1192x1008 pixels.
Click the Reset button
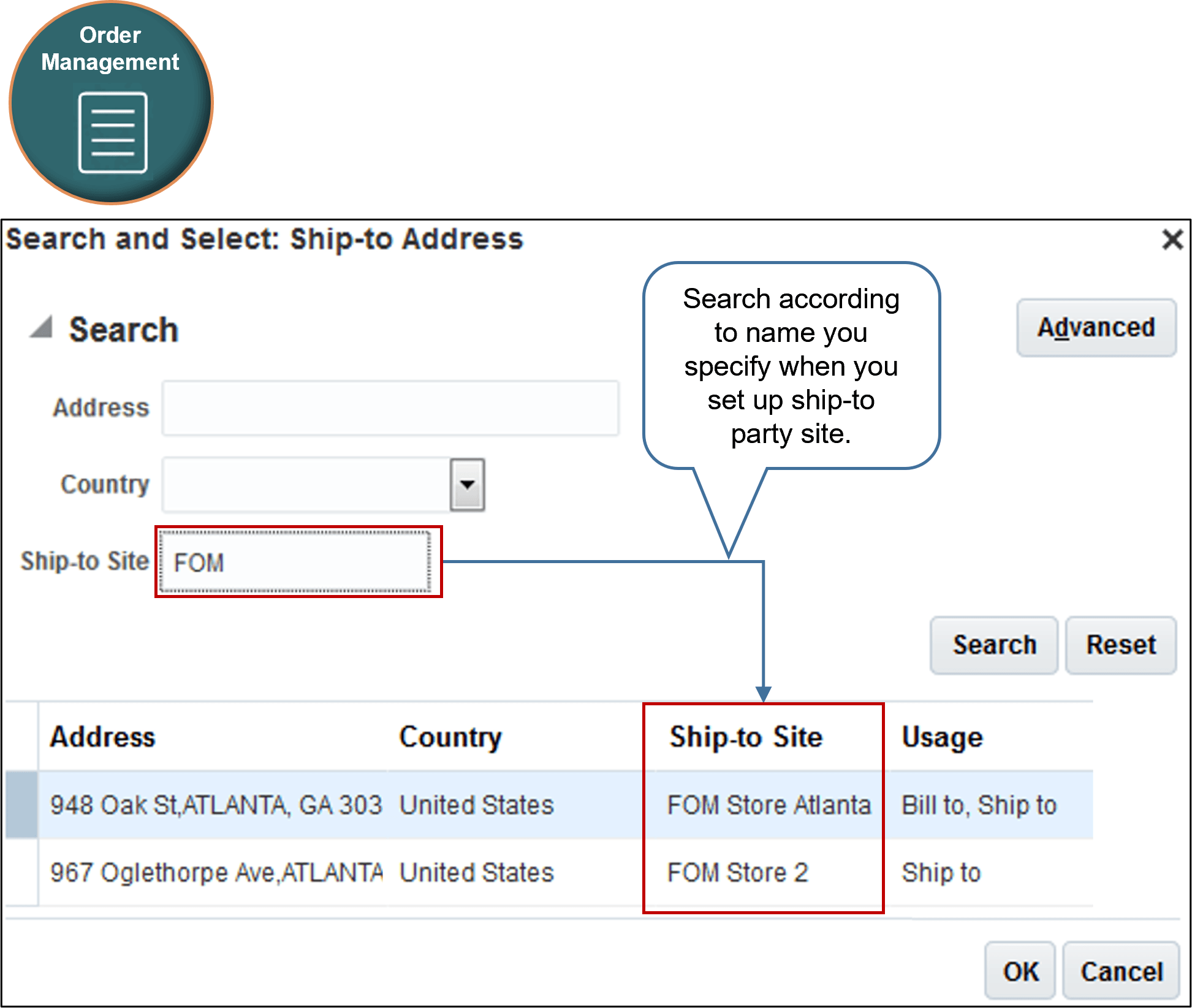[1120, 645]
